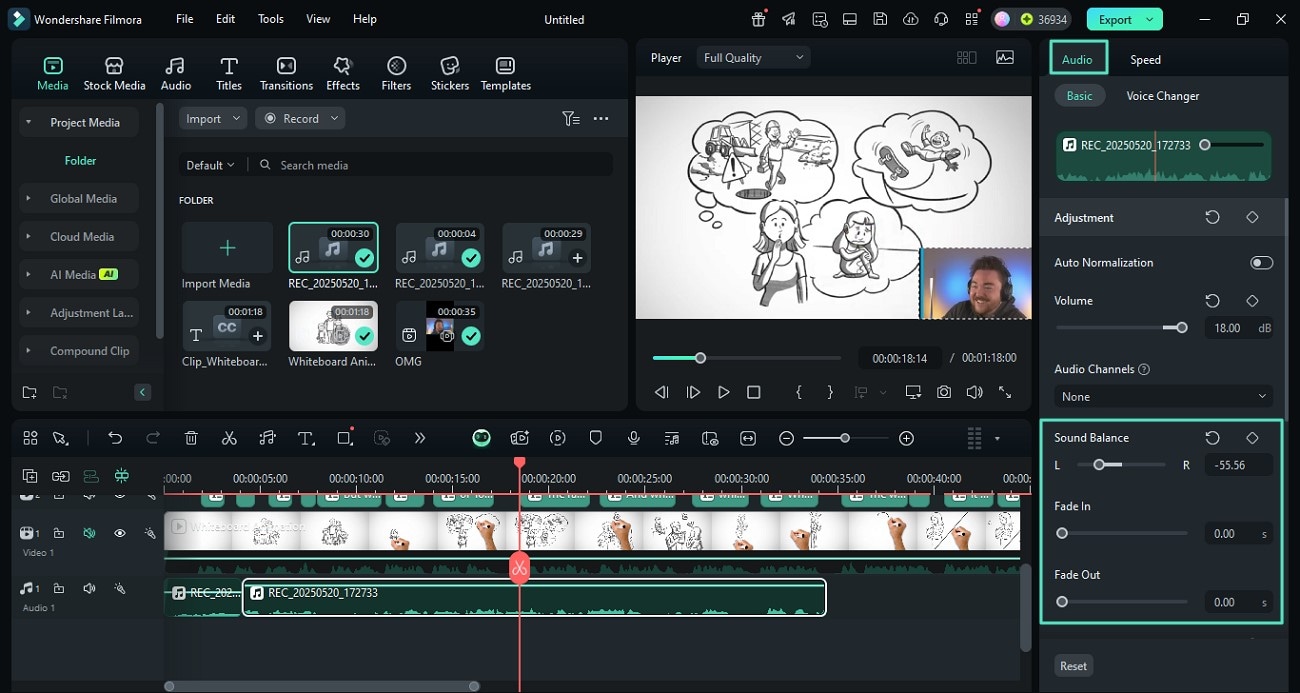The image size is (1300, 693).
Task: Adjust the Sound Balance slider handle
Action: point(1099,465)
